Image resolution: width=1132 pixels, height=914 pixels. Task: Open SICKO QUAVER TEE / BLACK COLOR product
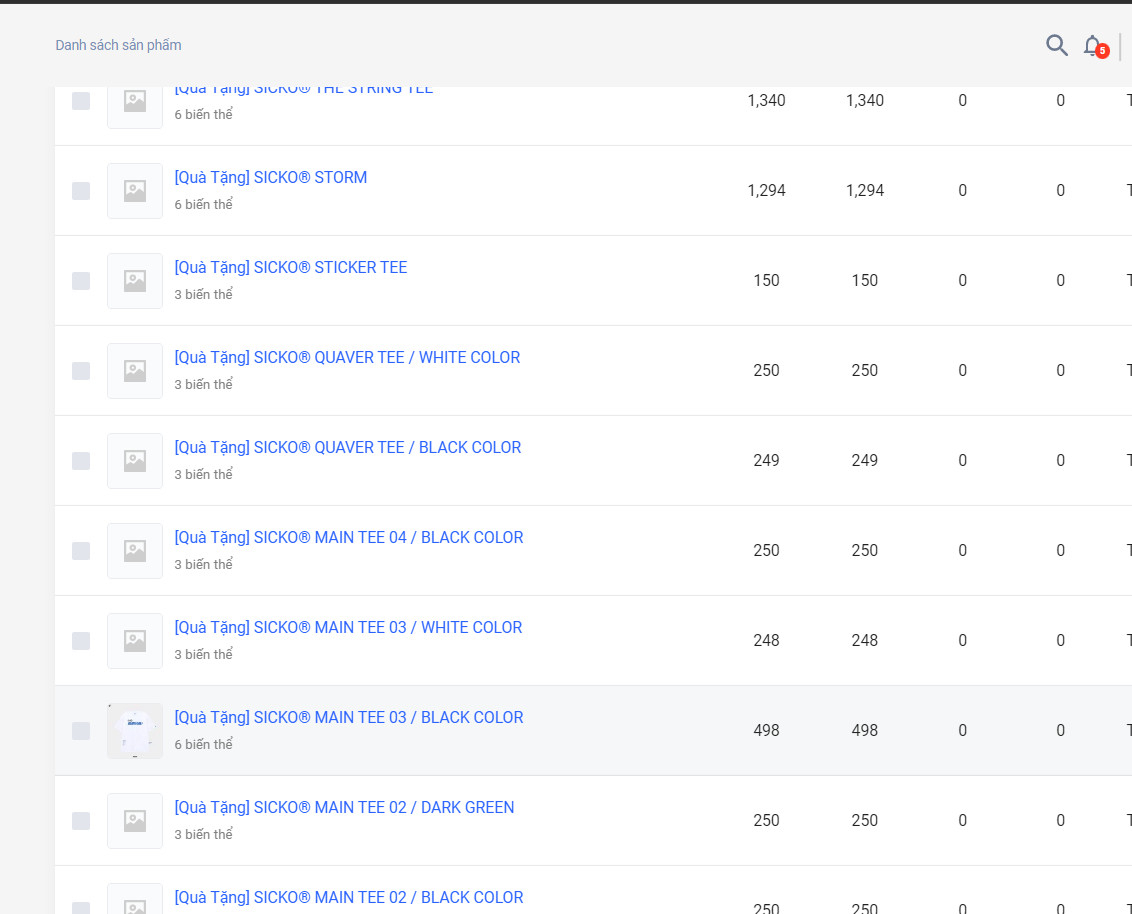347,447
